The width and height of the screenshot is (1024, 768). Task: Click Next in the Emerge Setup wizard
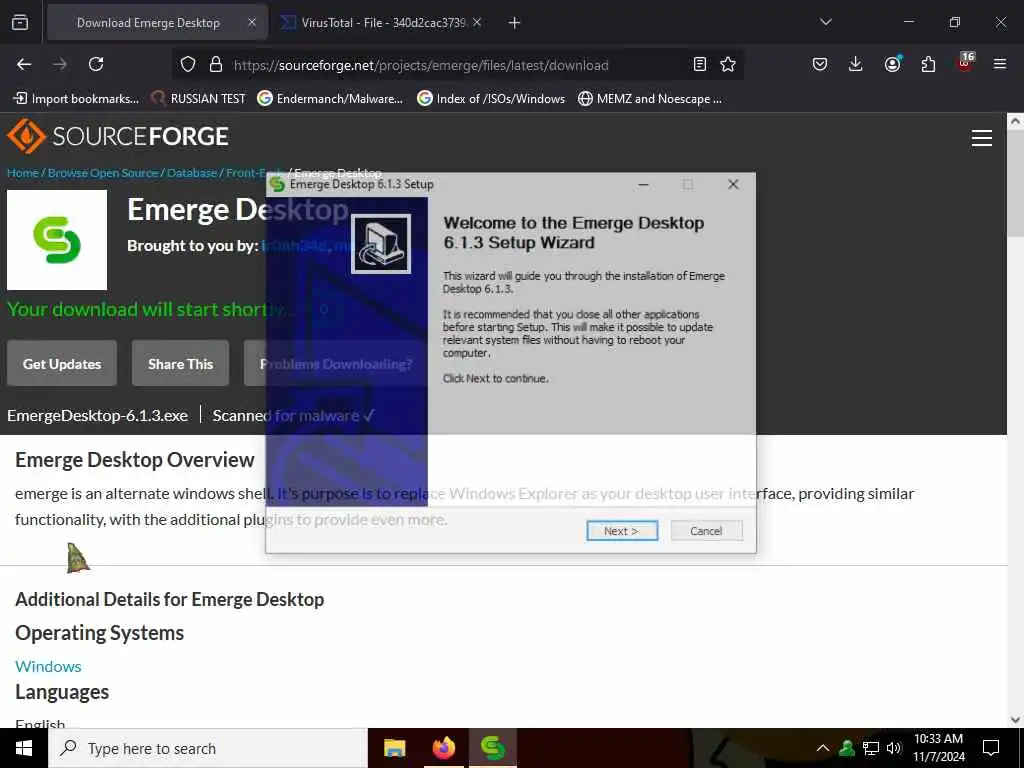coord(622,531)
